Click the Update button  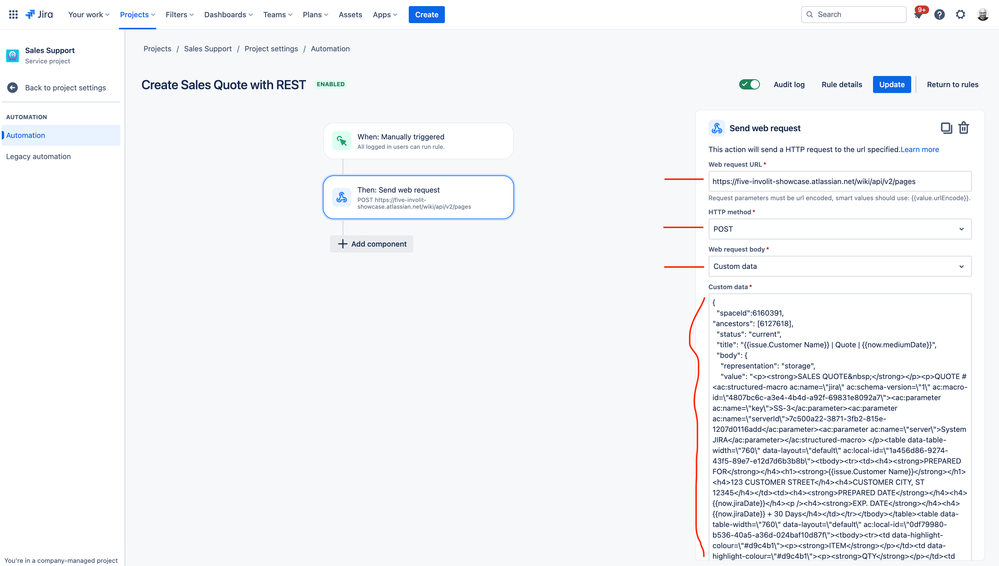point(891,84)
